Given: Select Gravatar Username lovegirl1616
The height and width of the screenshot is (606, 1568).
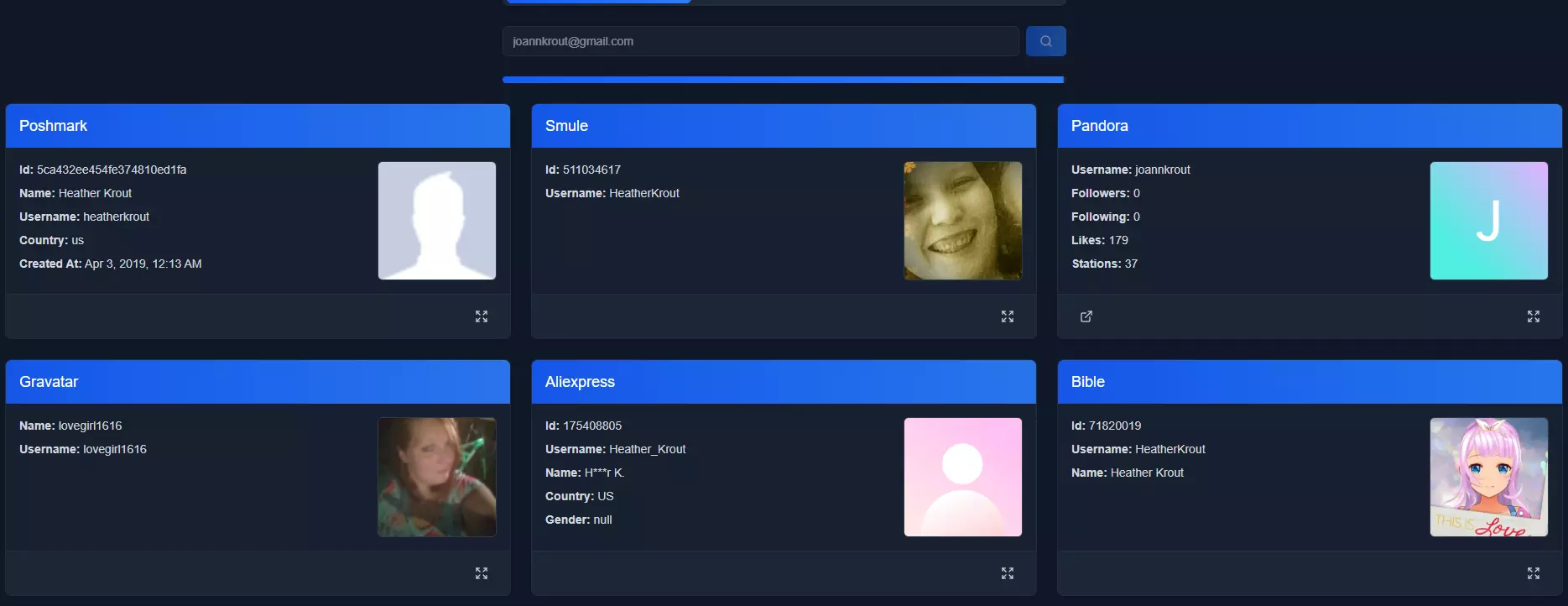Looking at the screenshot, I should (x=83, y=449).
